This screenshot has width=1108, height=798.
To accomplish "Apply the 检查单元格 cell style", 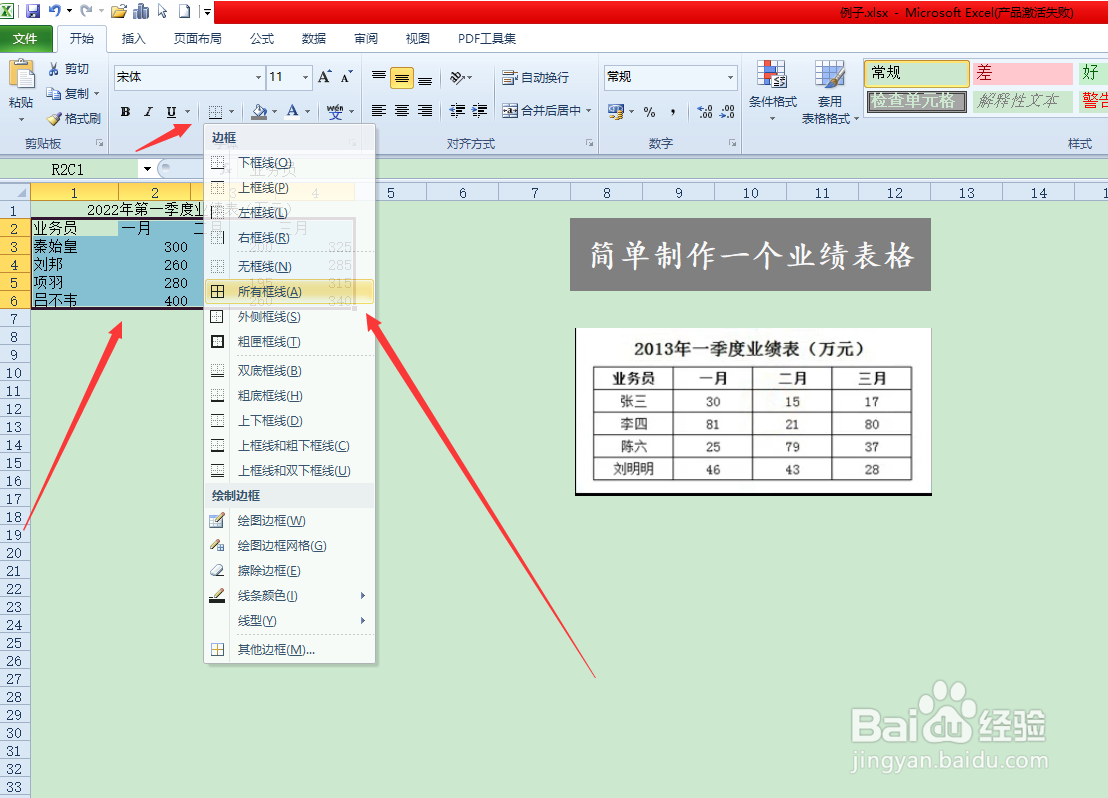I will (x=917, y=101).
